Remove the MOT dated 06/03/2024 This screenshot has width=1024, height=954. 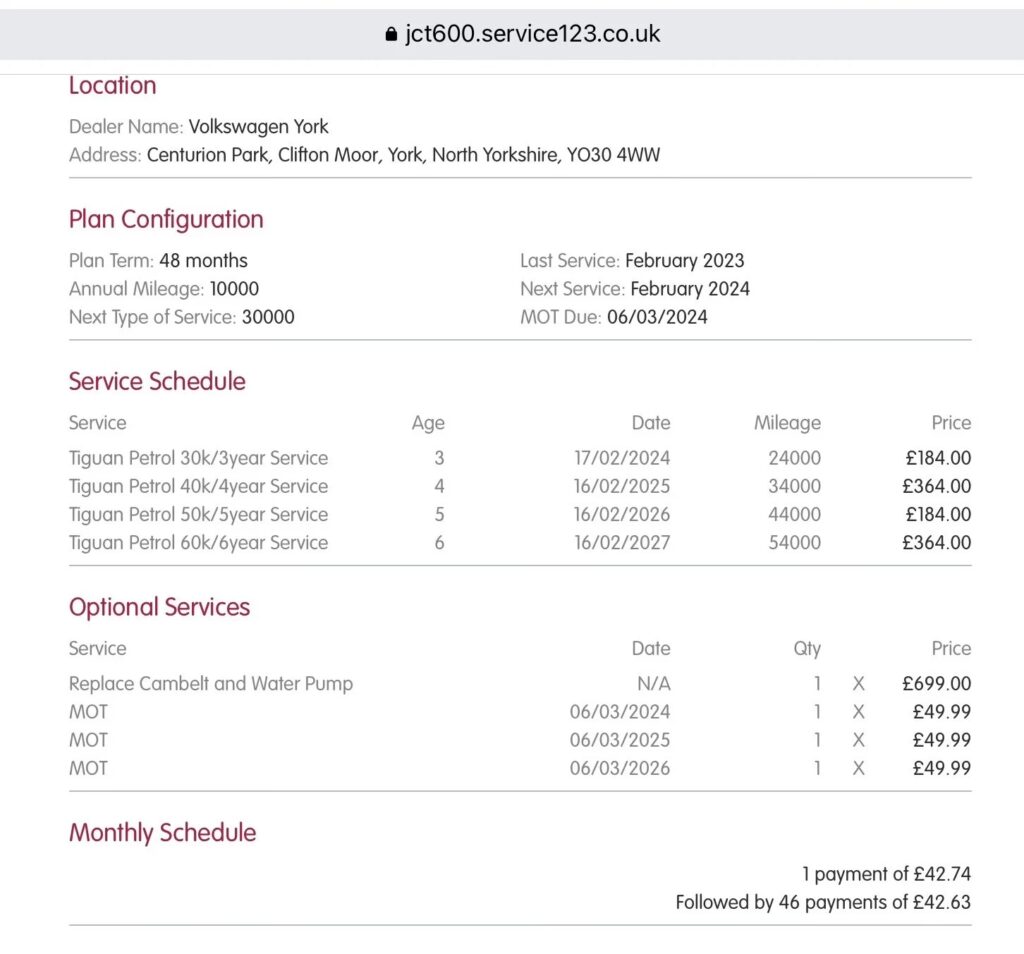858,712
